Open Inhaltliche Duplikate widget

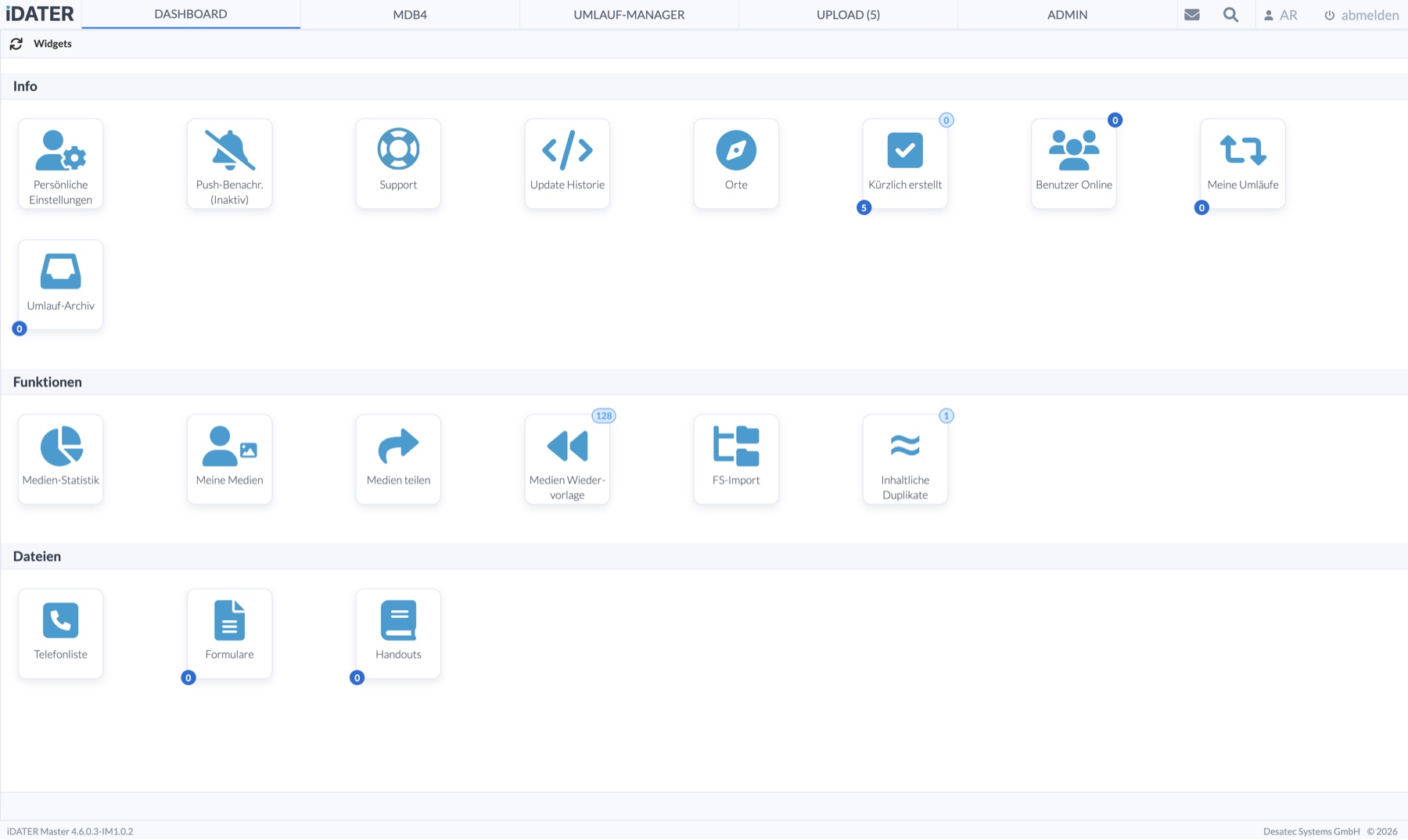click(x=905, y=459)
